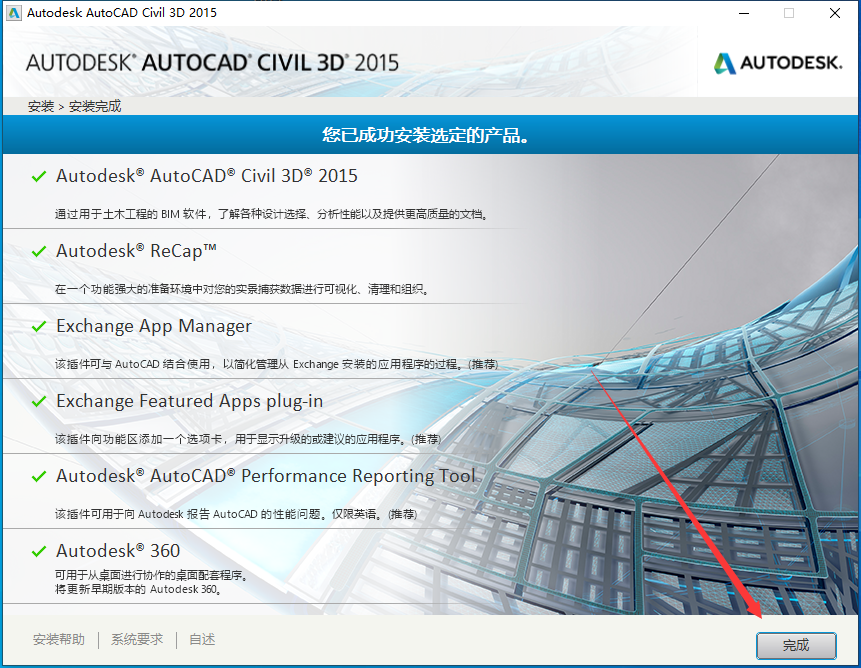Click the green checkmark beside Autodesk AutoCAD Civil 3D 2015
861x668 pixels.
(x=39, y=177)
